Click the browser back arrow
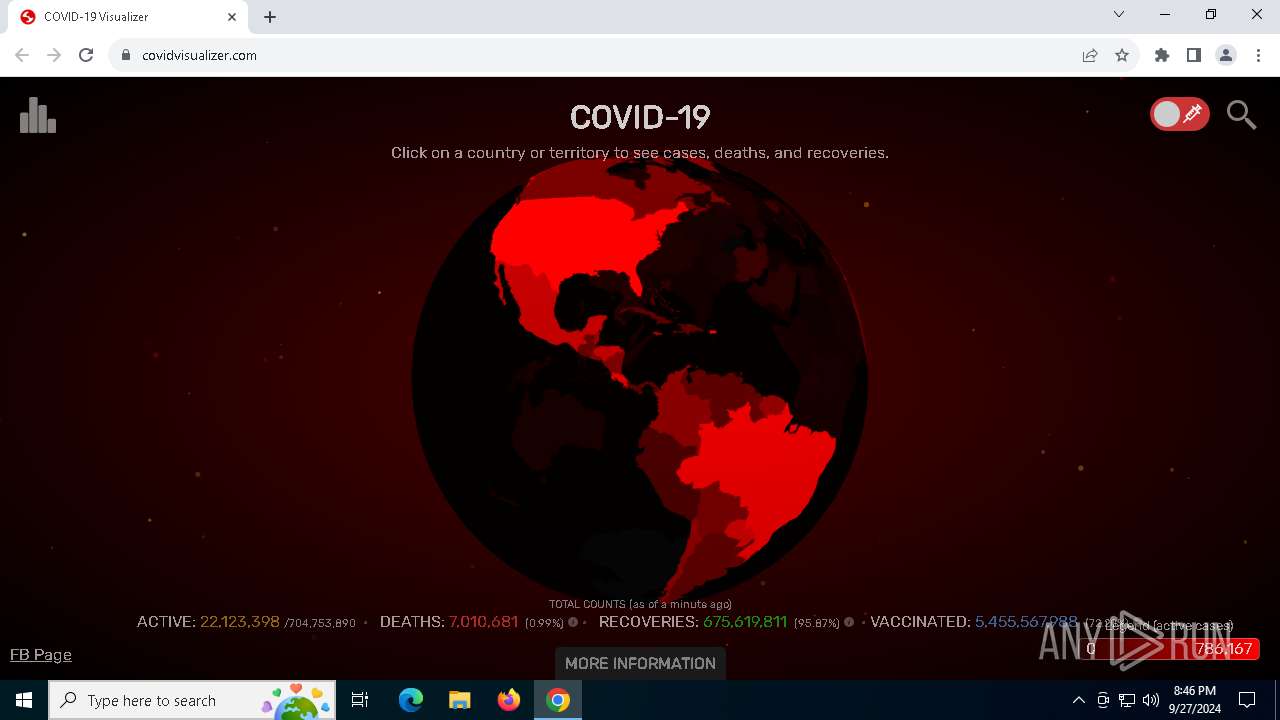The image size is (1280, 720). [x=22, y=55]
